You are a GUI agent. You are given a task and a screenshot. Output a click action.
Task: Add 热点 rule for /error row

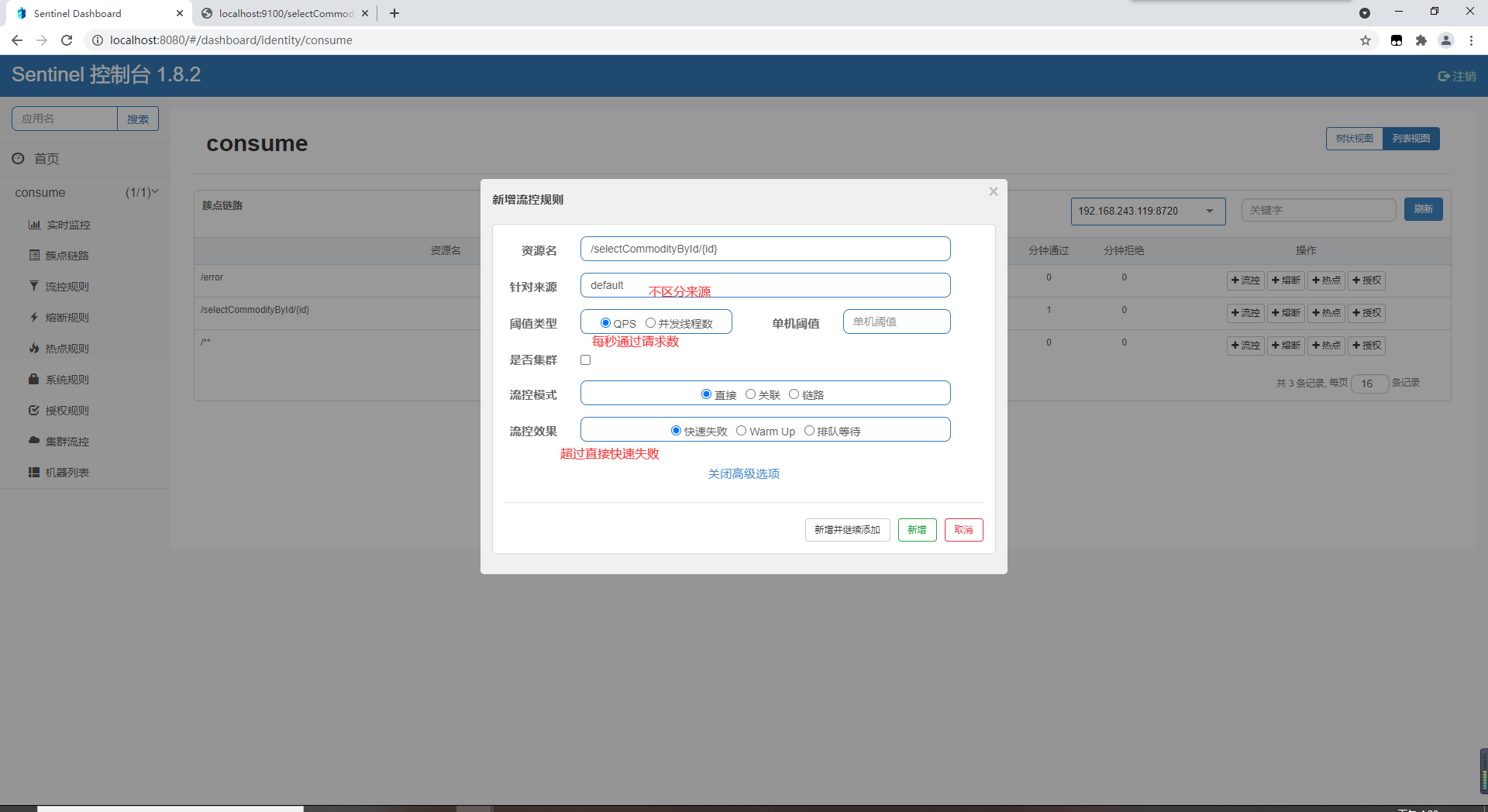(x=1326, y=280)
